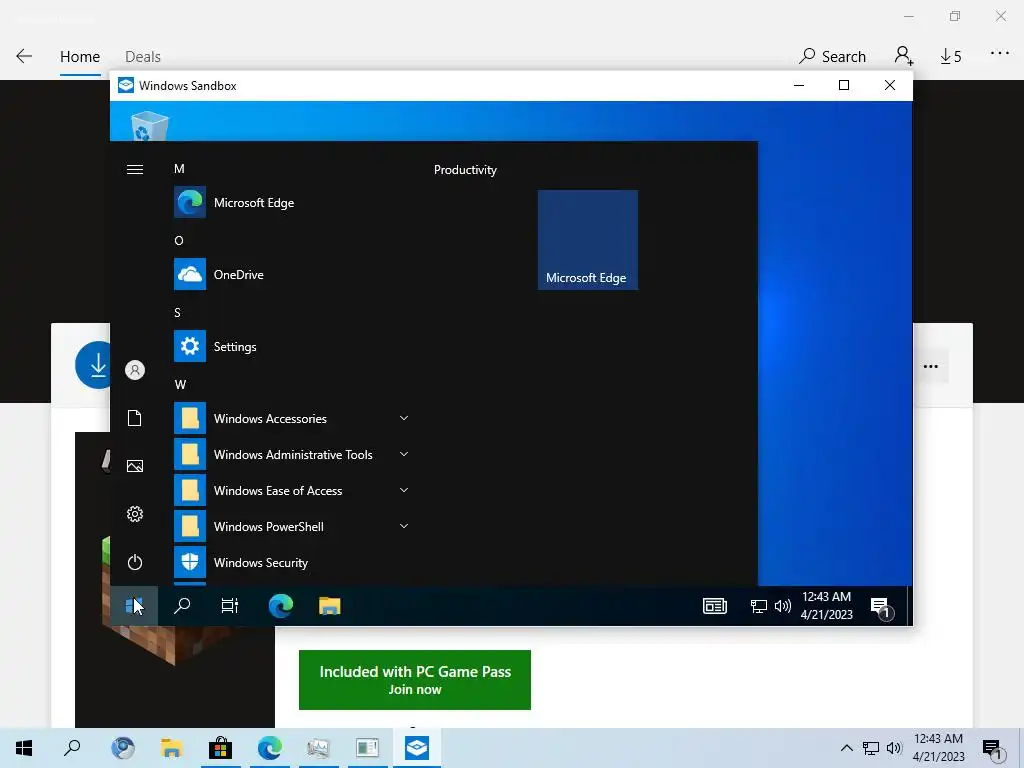Image resolution: width=1024 pixels, height=768 pixels.
Task: Open the ellipsis menu on Store product card
Action: pyautogui.click(x=931, y=366)
